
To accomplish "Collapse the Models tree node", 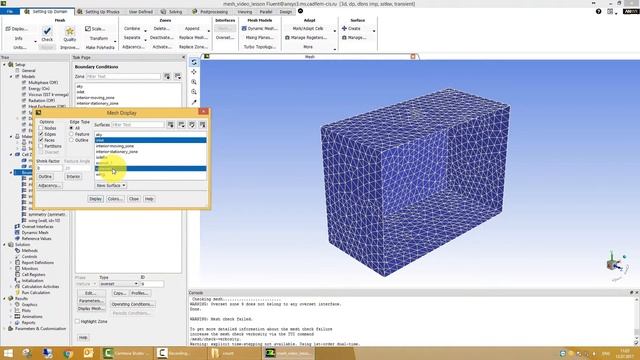I will pyautogui.click(x=11, y=76).
